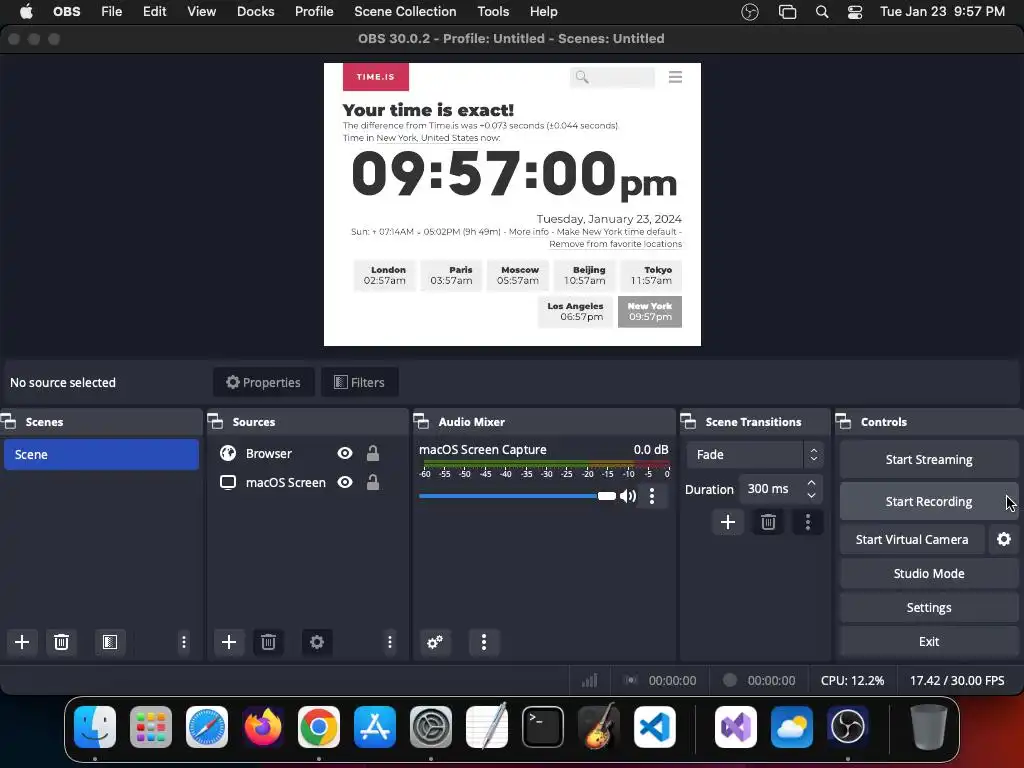Add a new scene with plus icon
Screen dimensions: 1024x768
(x=22, y=642)
